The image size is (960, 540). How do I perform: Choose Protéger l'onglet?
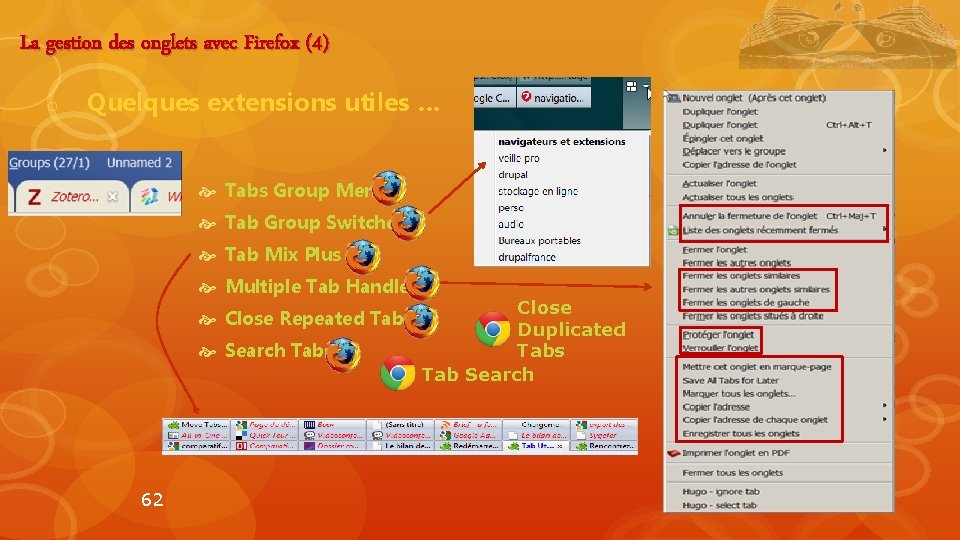point(718,335)
